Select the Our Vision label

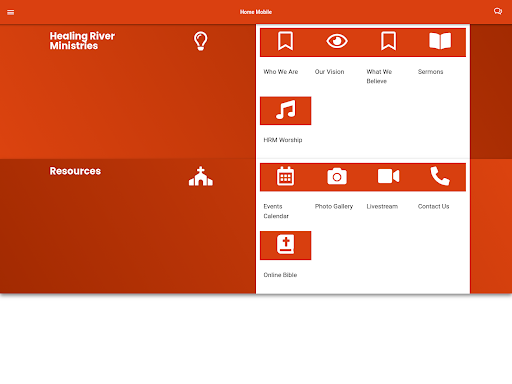pyautogui.click(x=329, y=72)
